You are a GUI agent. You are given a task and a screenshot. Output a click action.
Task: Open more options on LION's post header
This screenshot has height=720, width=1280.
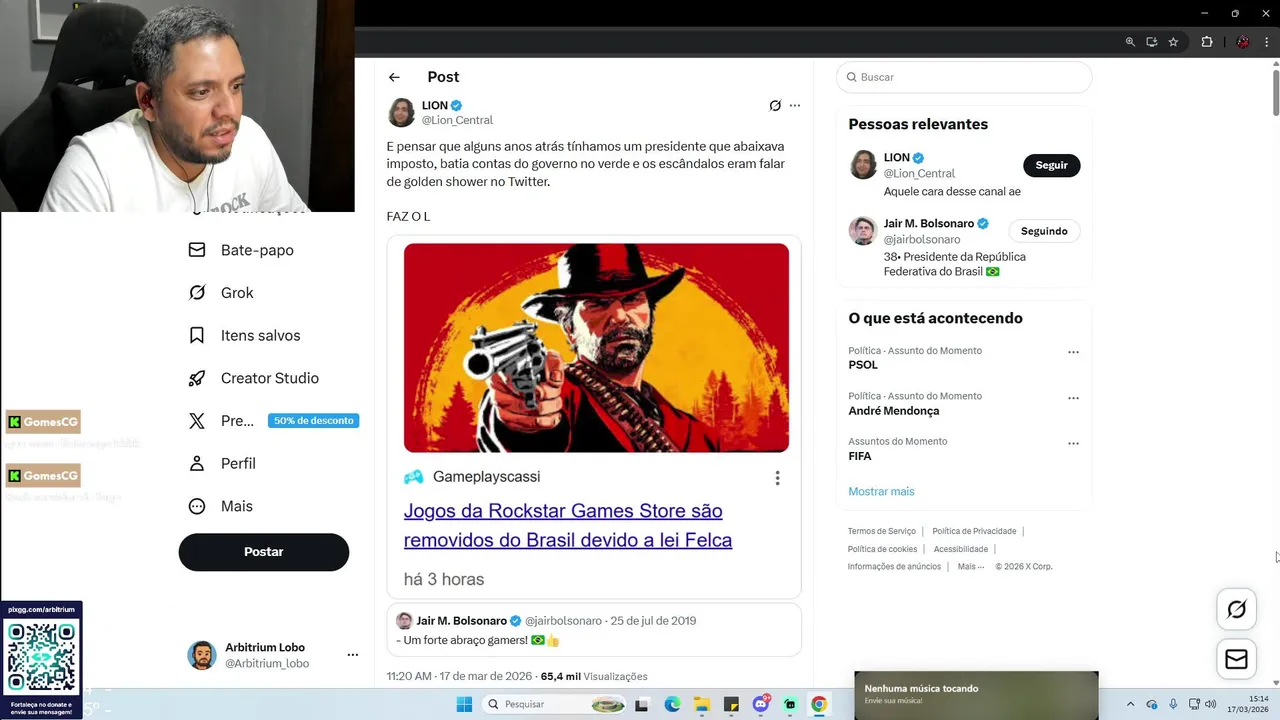click(x=795, y=105)
